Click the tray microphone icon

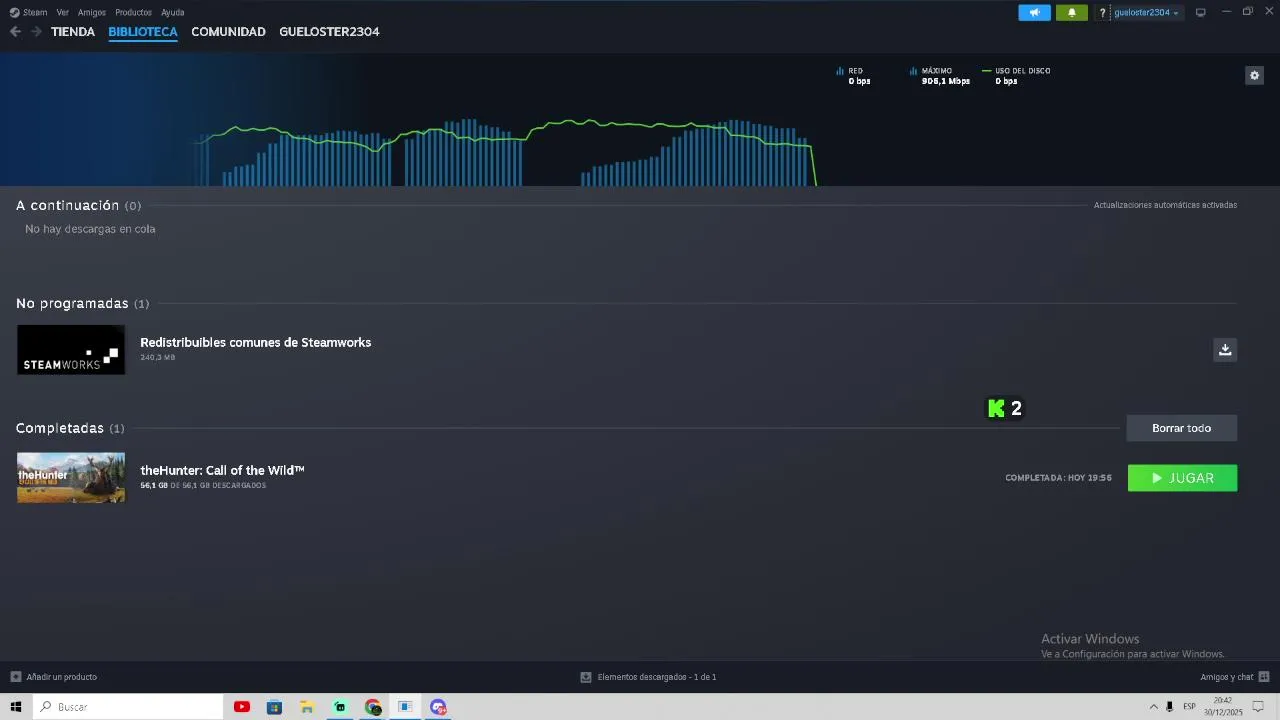pyautogui.click(x=1169, y=707)
